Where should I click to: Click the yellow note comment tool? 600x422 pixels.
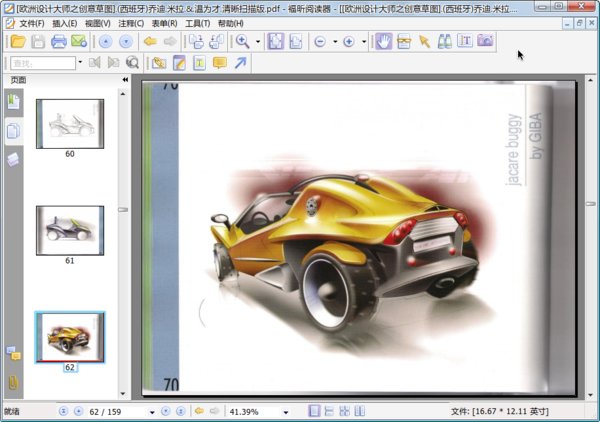click(220, 63)
